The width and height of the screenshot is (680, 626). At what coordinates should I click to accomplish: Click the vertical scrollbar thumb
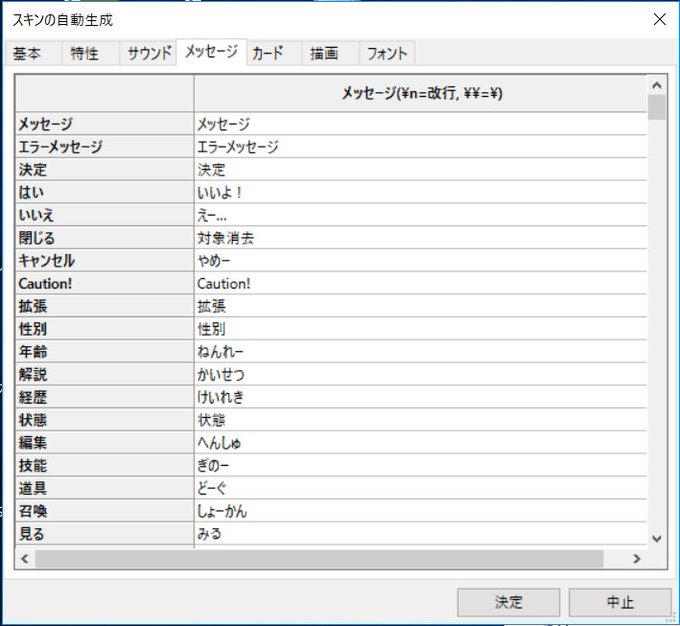(657, 107)
